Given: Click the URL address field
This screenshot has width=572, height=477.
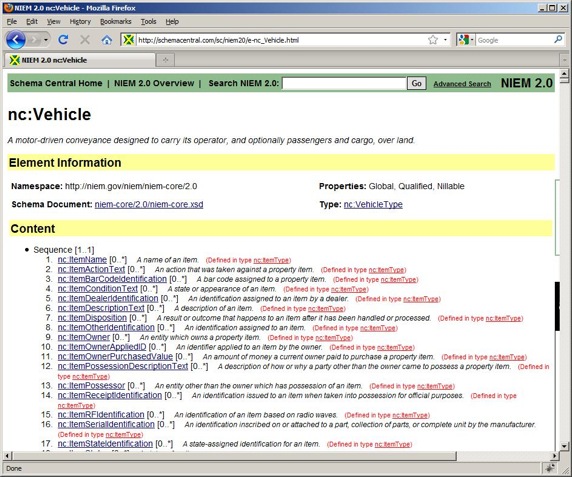Looking at the screenshot, I should click(x=281, y=40).
